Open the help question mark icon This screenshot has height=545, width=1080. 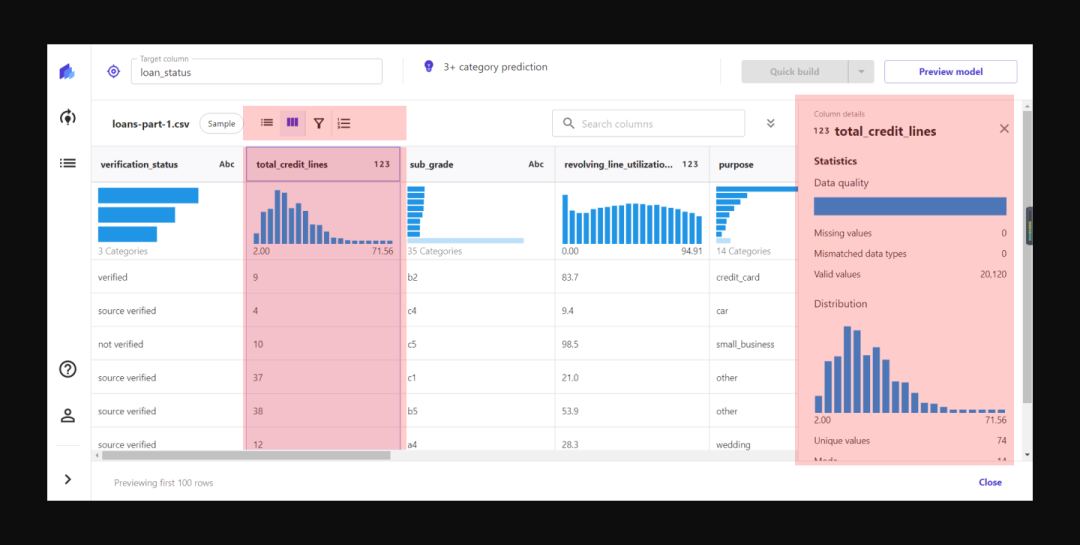point(67,369)
